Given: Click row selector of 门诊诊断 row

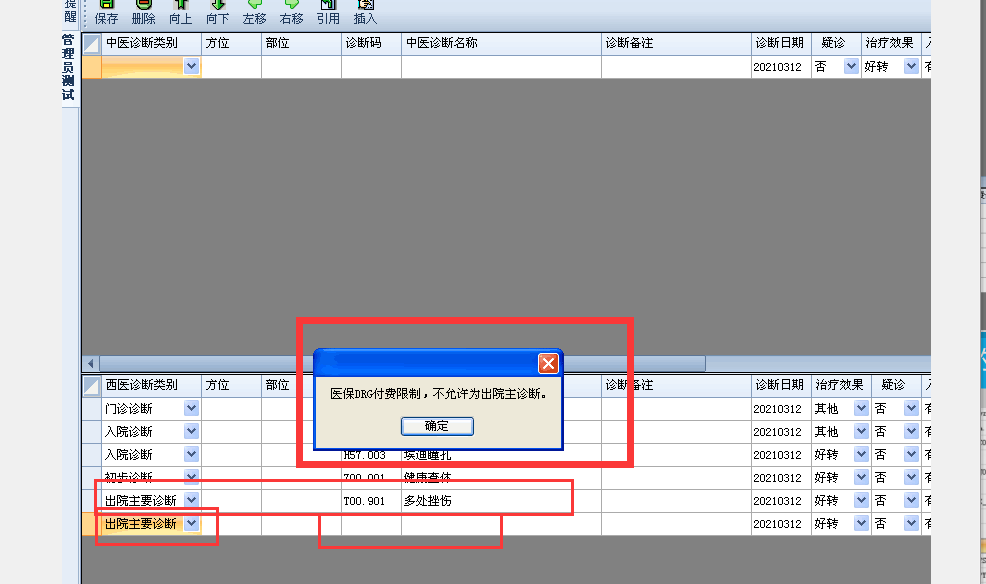Looking at the screenshot, I should [91, 409].
